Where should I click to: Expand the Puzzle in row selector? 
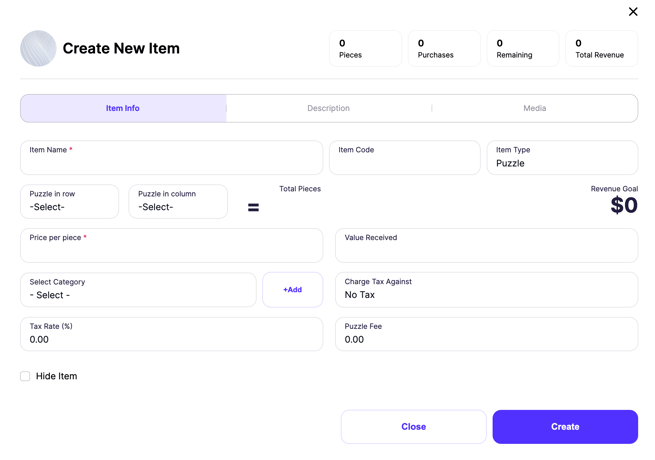(69, 201)
